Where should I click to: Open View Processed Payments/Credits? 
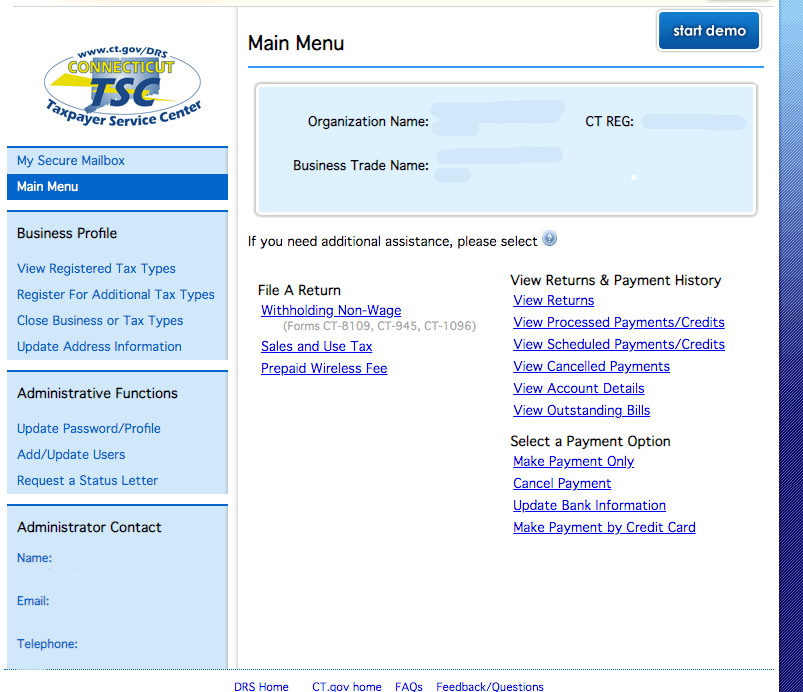(618, 323)
